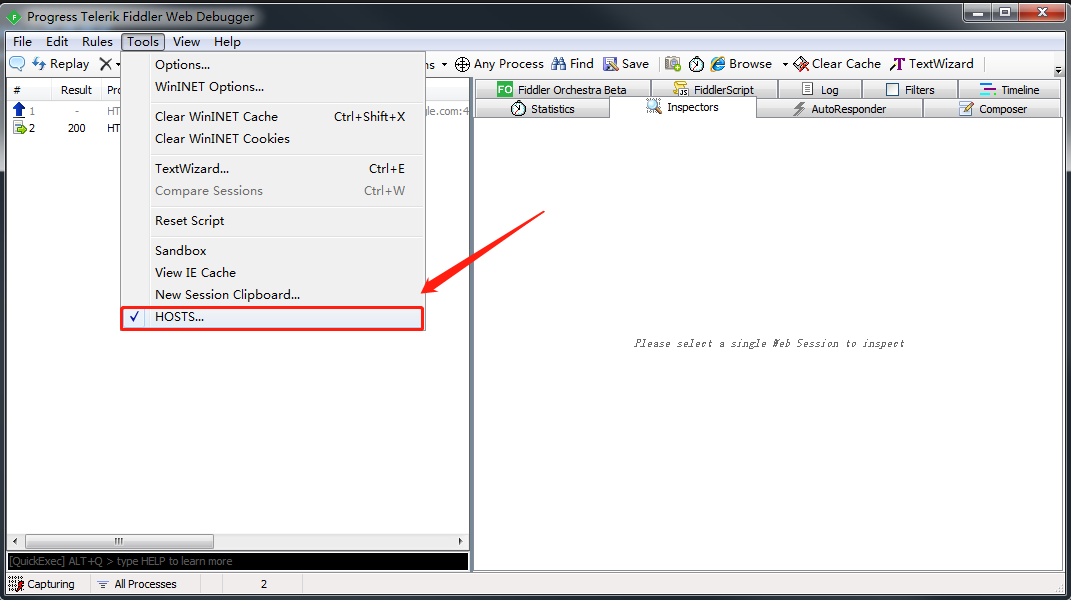The height and width of the screenshot is (600, 1071).
Task: Open the dropdown arrow before Any Process
Action: (445, 64)
